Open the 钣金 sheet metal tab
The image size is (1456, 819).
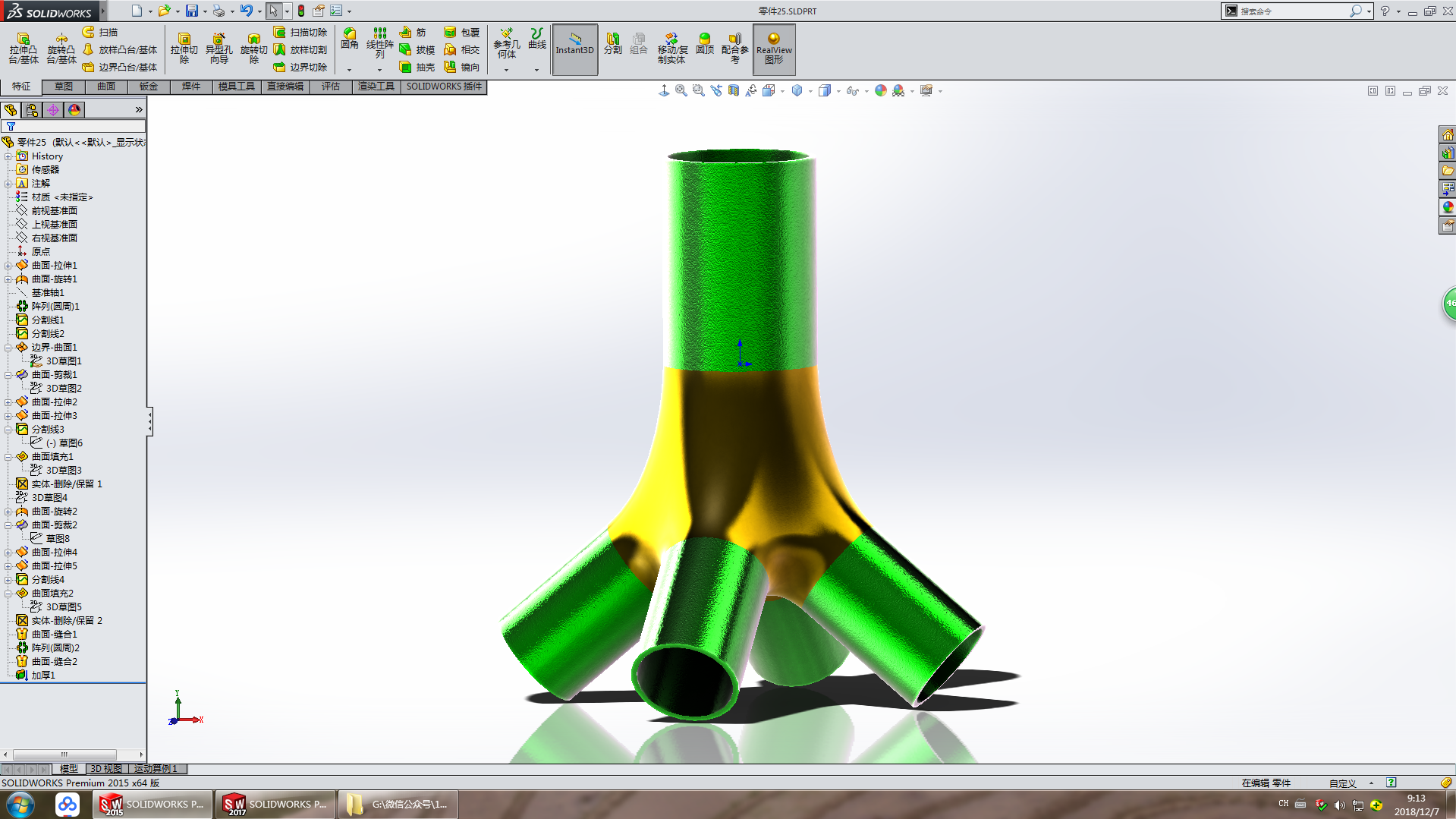click(x=149, y=87)
